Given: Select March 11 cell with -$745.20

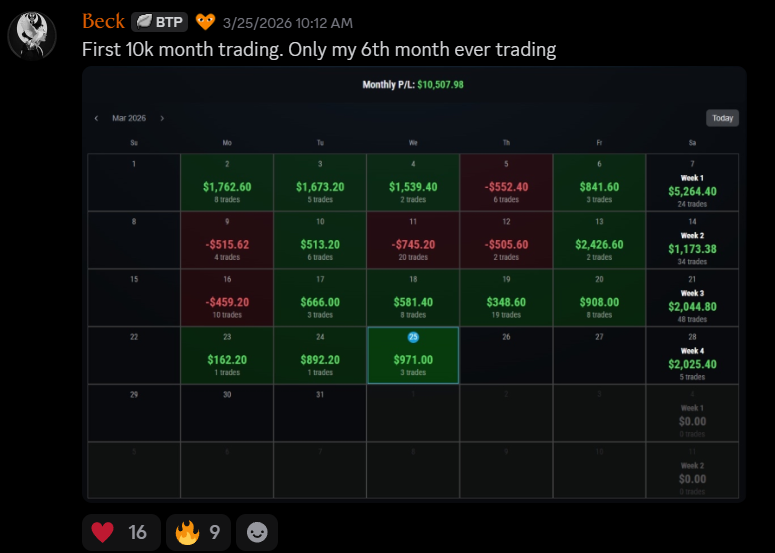Looking at the screenshot, I should click(x=413, y=240).
